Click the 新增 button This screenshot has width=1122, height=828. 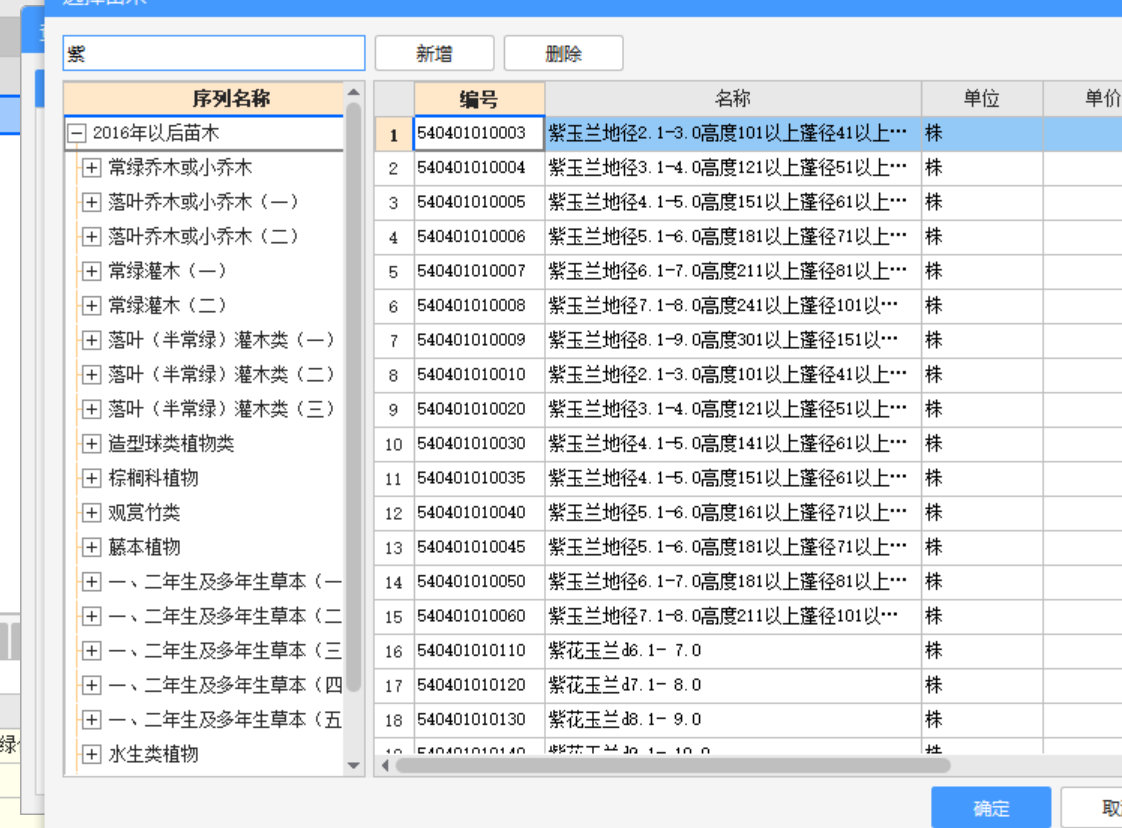(434, 54)
